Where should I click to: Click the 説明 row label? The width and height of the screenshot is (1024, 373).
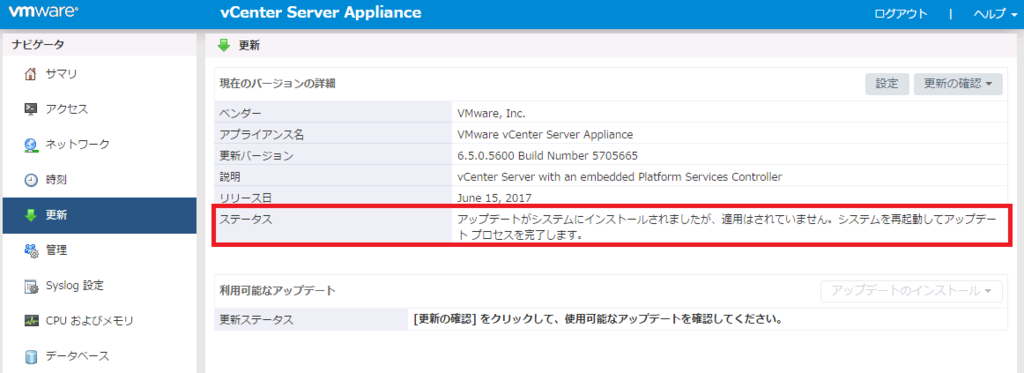coord(230,177)
